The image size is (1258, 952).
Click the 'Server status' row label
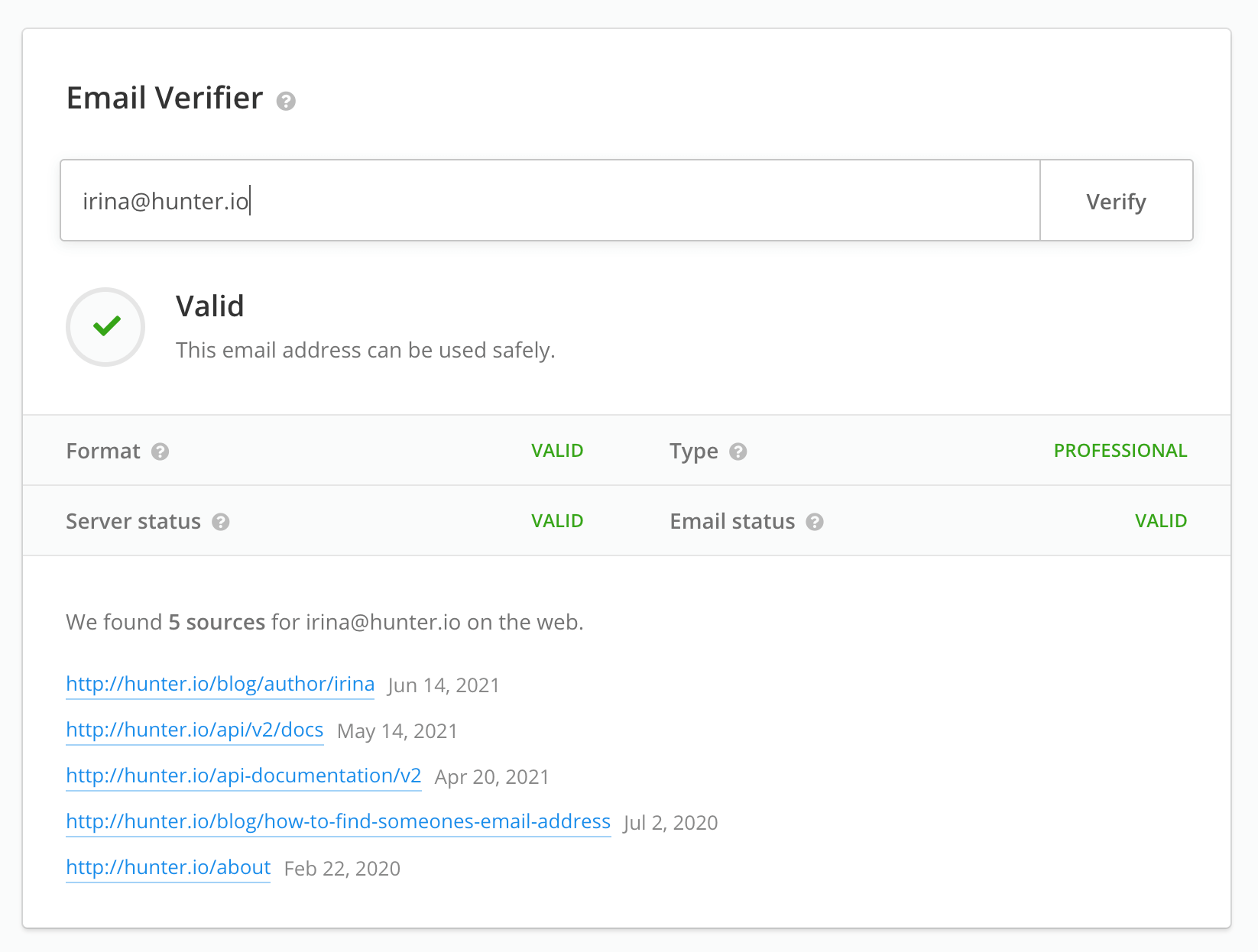133,521
